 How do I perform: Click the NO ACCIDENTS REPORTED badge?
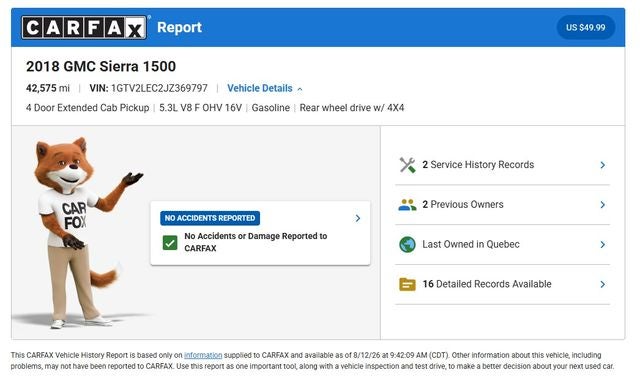pyautogui.click(x=210, y=218)
